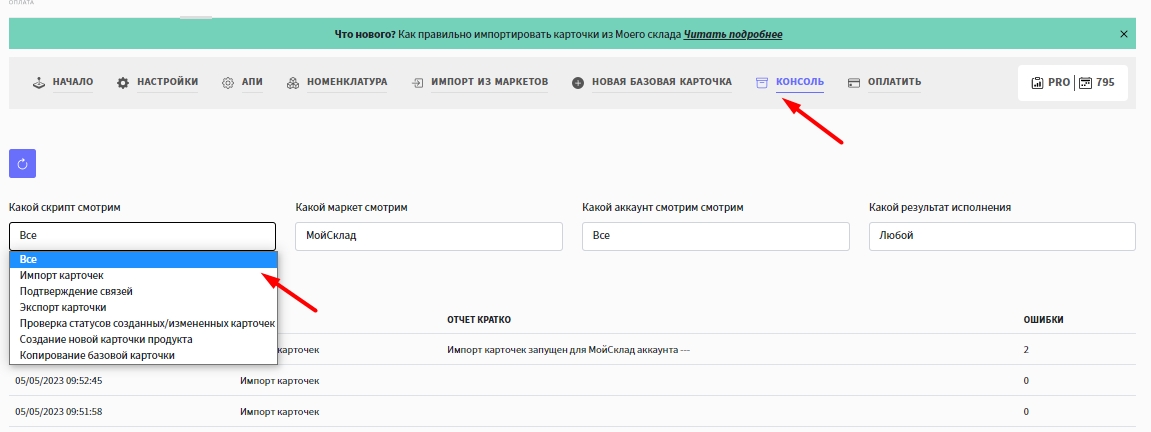Expand the Какой маркет смотрим dropdown

(429, 236)
